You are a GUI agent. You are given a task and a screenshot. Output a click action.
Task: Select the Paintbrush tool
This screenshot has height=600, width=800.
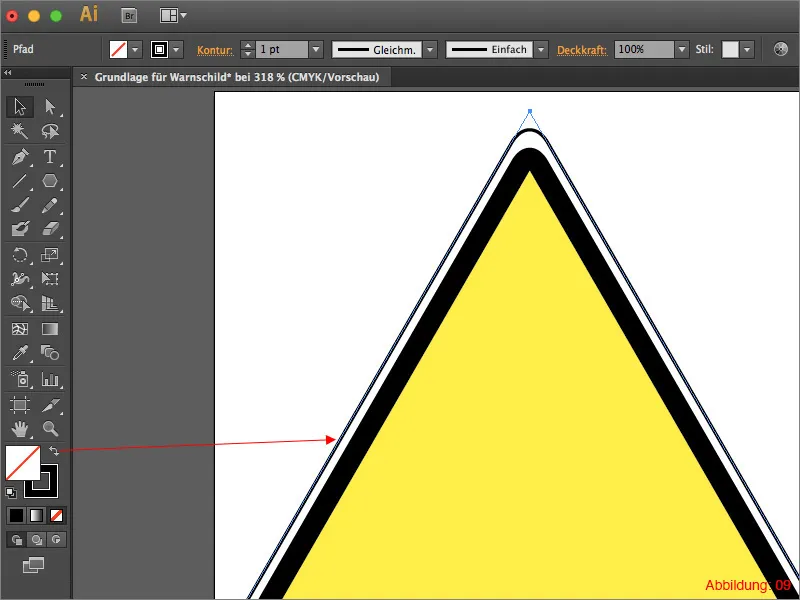(x=20, y=205)
